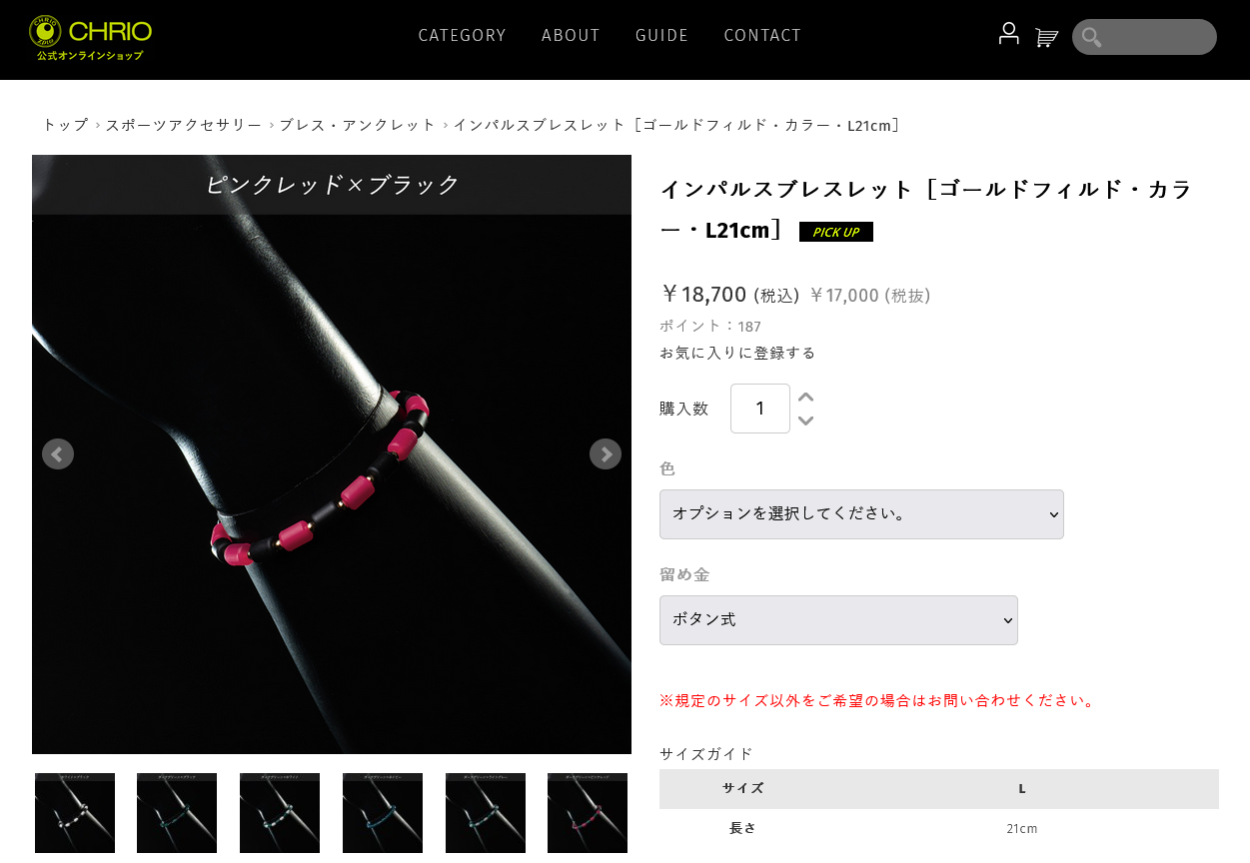Click お気に入りに登録する link

point(737,353)
